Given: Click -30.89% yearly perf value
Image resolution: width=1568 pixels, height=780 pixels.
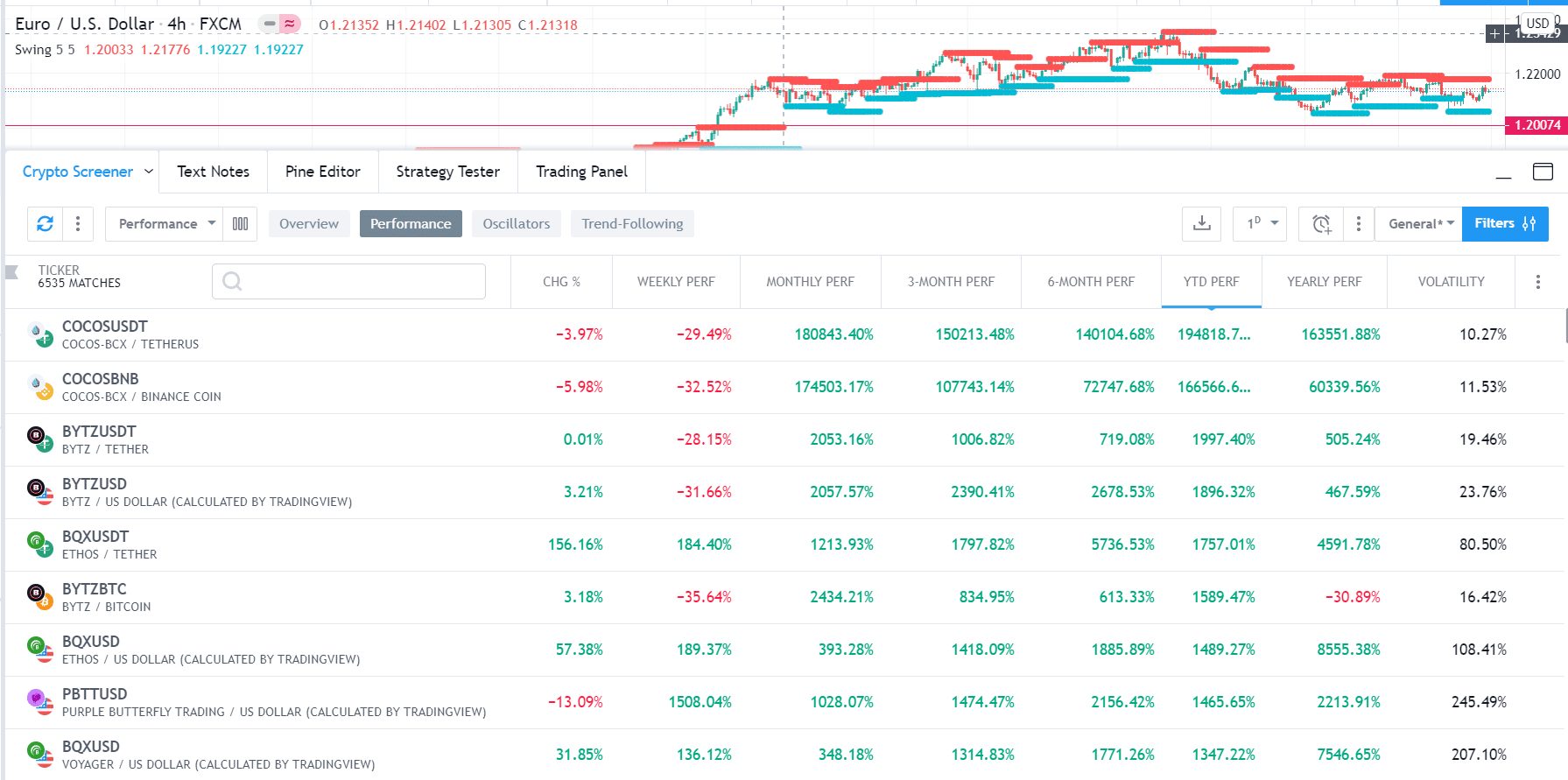Looking at the screenshot, I should [x=1352, y=597].
